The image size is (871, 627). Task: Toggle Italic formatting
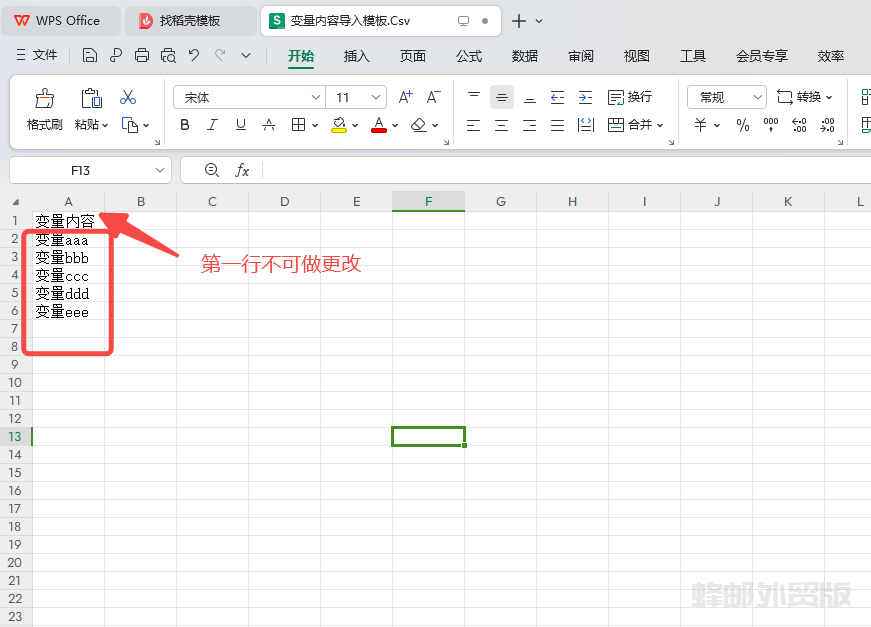pyautogui.click(x=212, y=125)
